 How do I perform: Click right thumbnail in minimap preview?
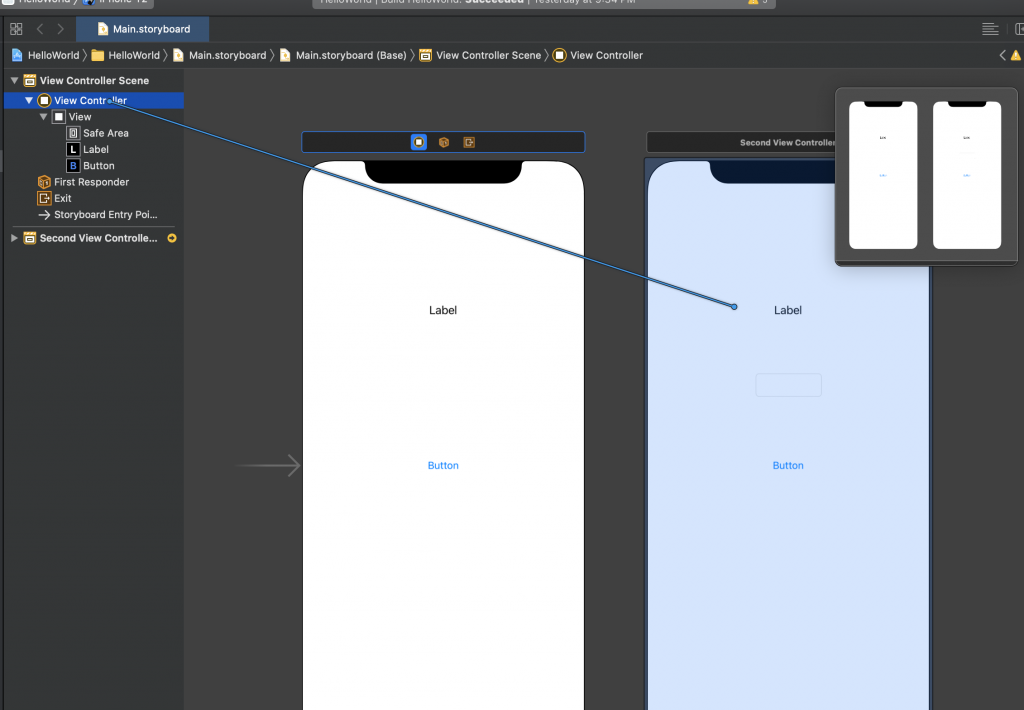967,175
